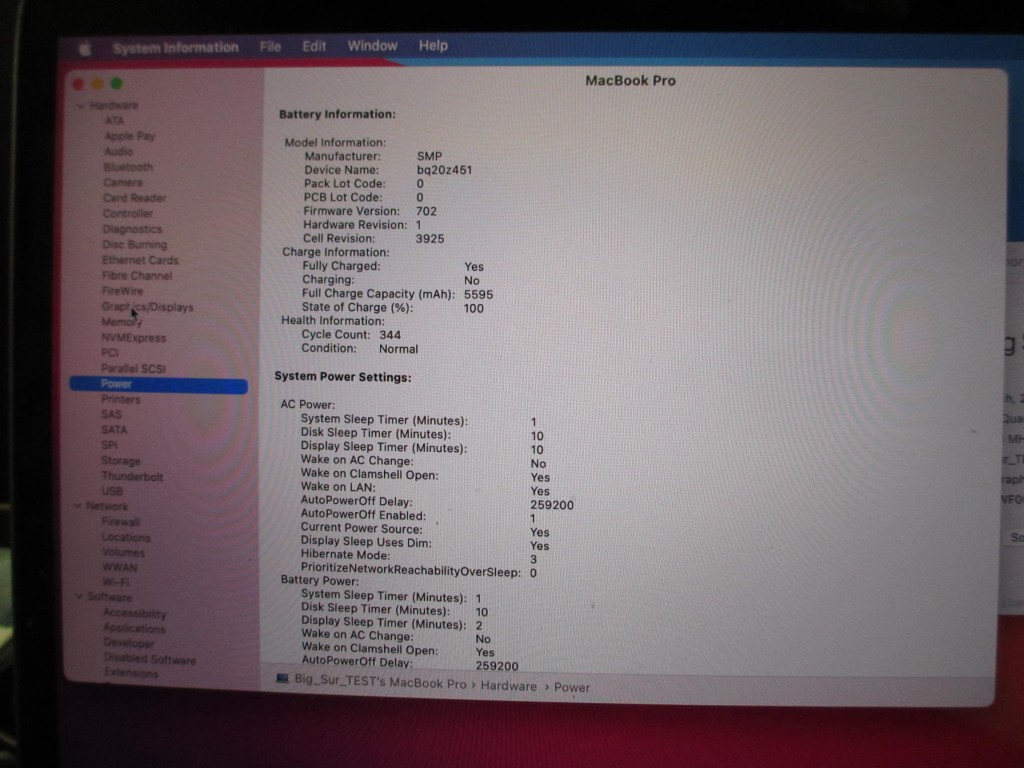Select USB in the sidebar
The height and width of the screenshot is (768, 1024).
coord(112,491)
